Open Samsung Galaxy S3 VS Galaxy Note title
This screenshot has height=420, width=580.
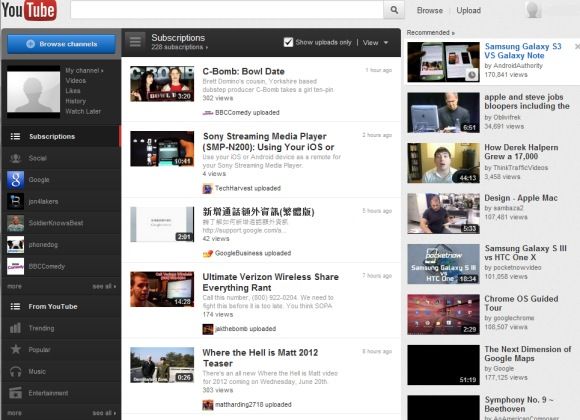coord(523,51)
